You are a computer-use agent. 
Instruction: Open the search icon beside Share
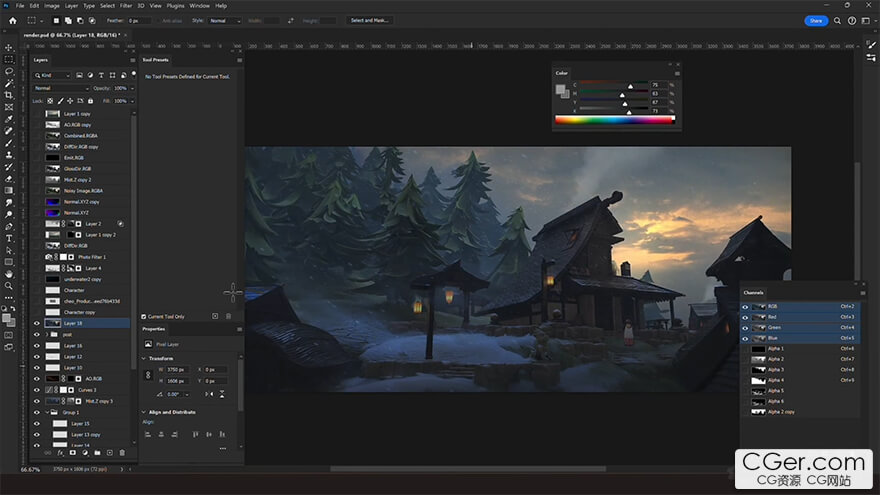(x=837, y=21)
